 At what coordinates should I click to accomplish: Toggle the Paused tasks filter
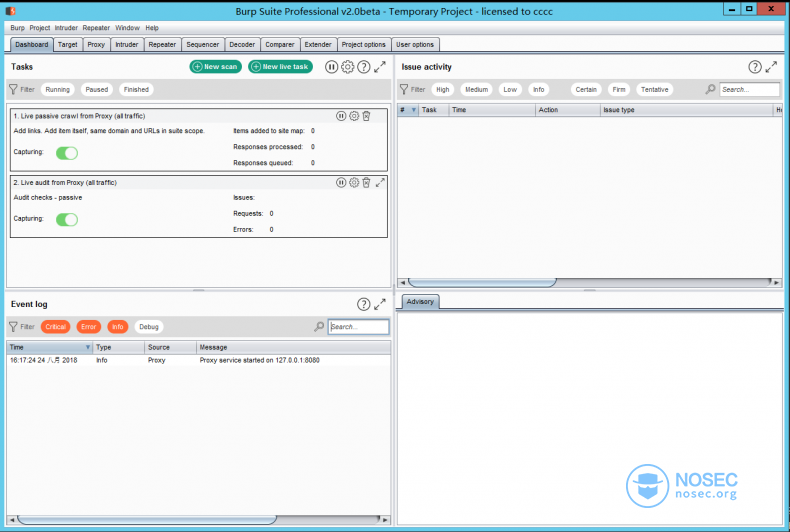[97, 89]
